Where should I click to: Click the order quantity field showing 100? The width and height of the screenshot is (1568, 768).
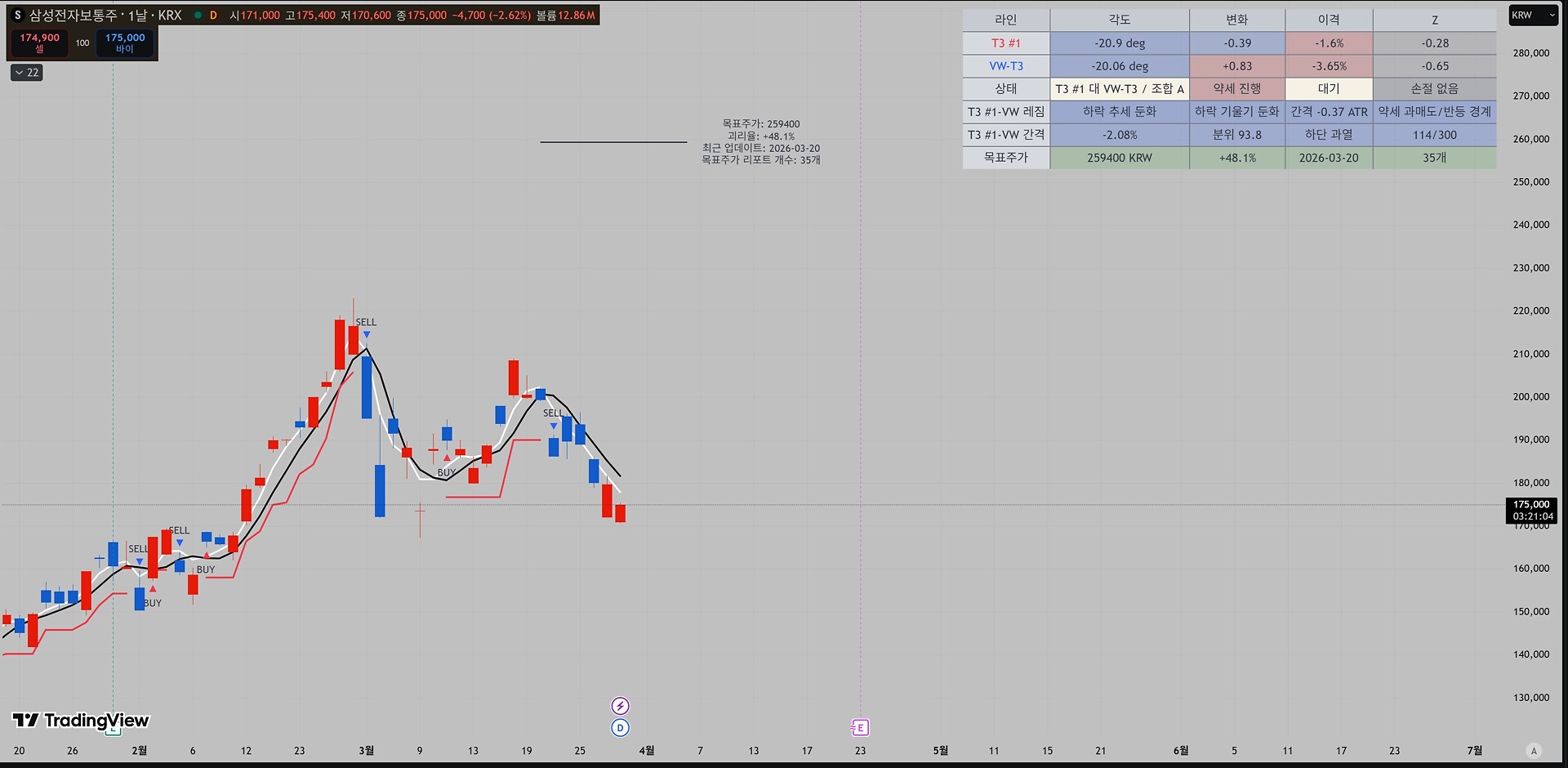point(82,42)
